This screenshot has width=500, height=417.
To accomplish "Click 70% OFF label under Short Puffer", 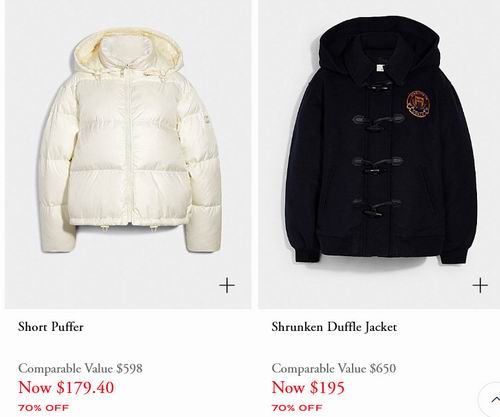I will (x=43, y=408).
